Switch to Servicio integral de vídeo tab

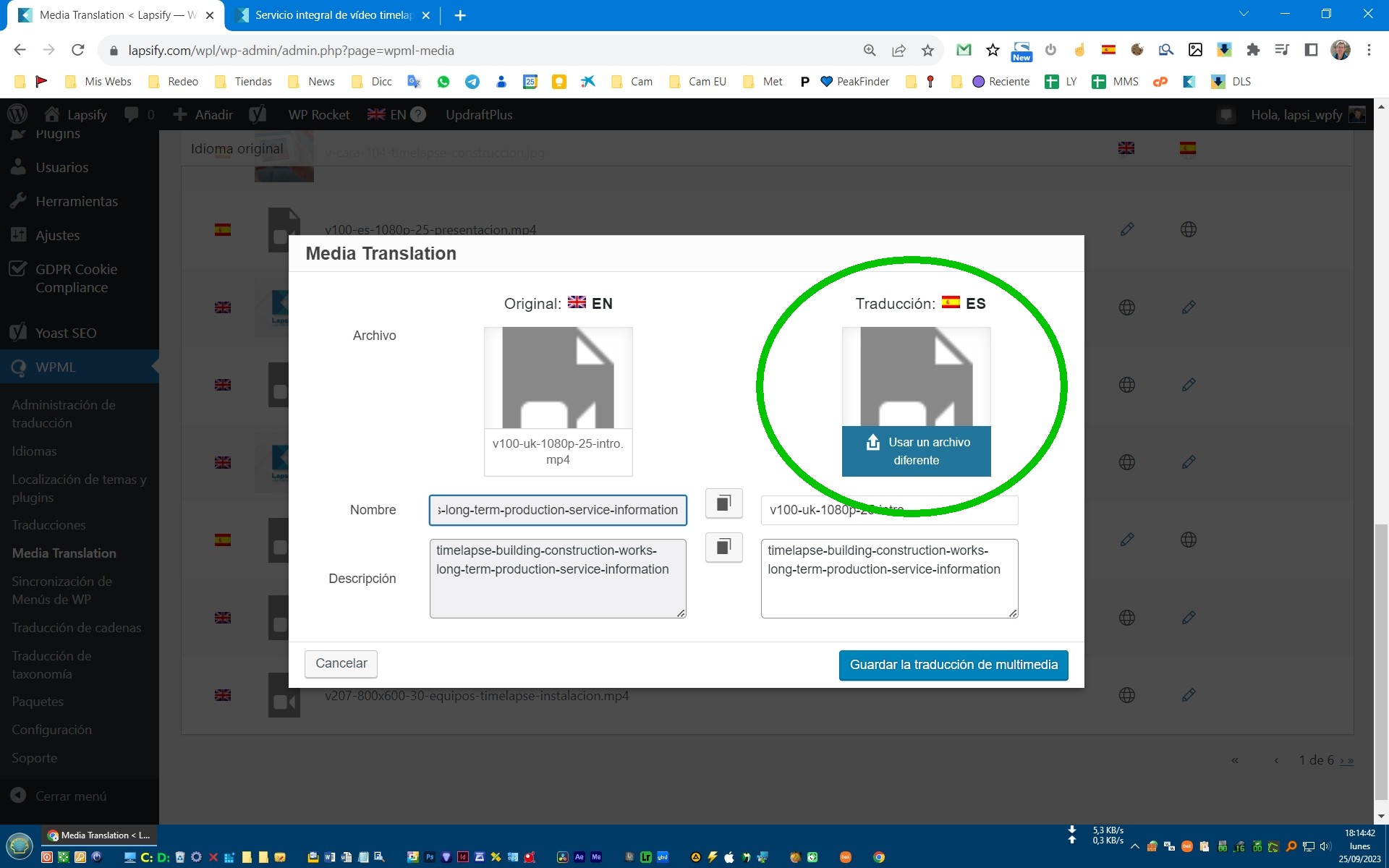pos(333,15)
